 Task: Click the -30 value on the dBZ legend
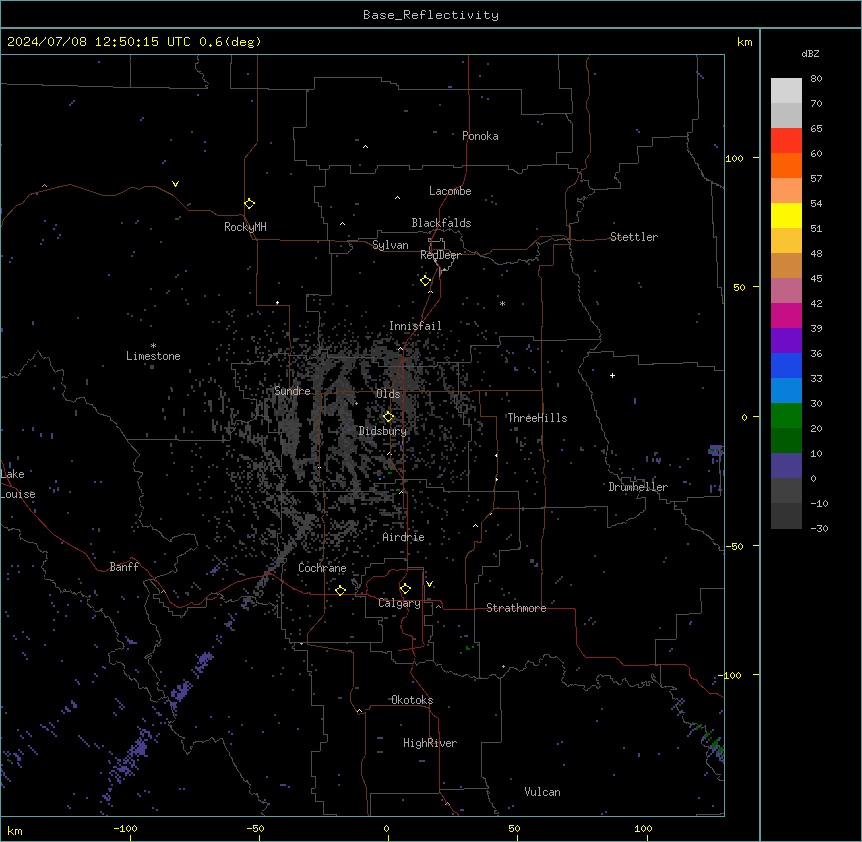tap(819, 528)
